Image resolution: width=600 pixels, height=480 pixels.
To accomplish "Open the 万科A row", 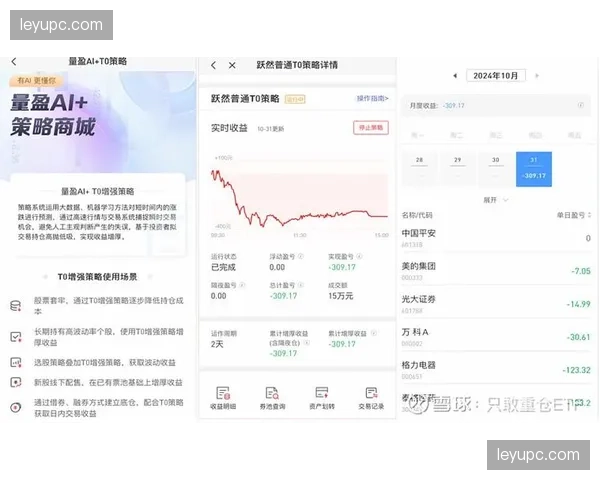I will 496,336.
